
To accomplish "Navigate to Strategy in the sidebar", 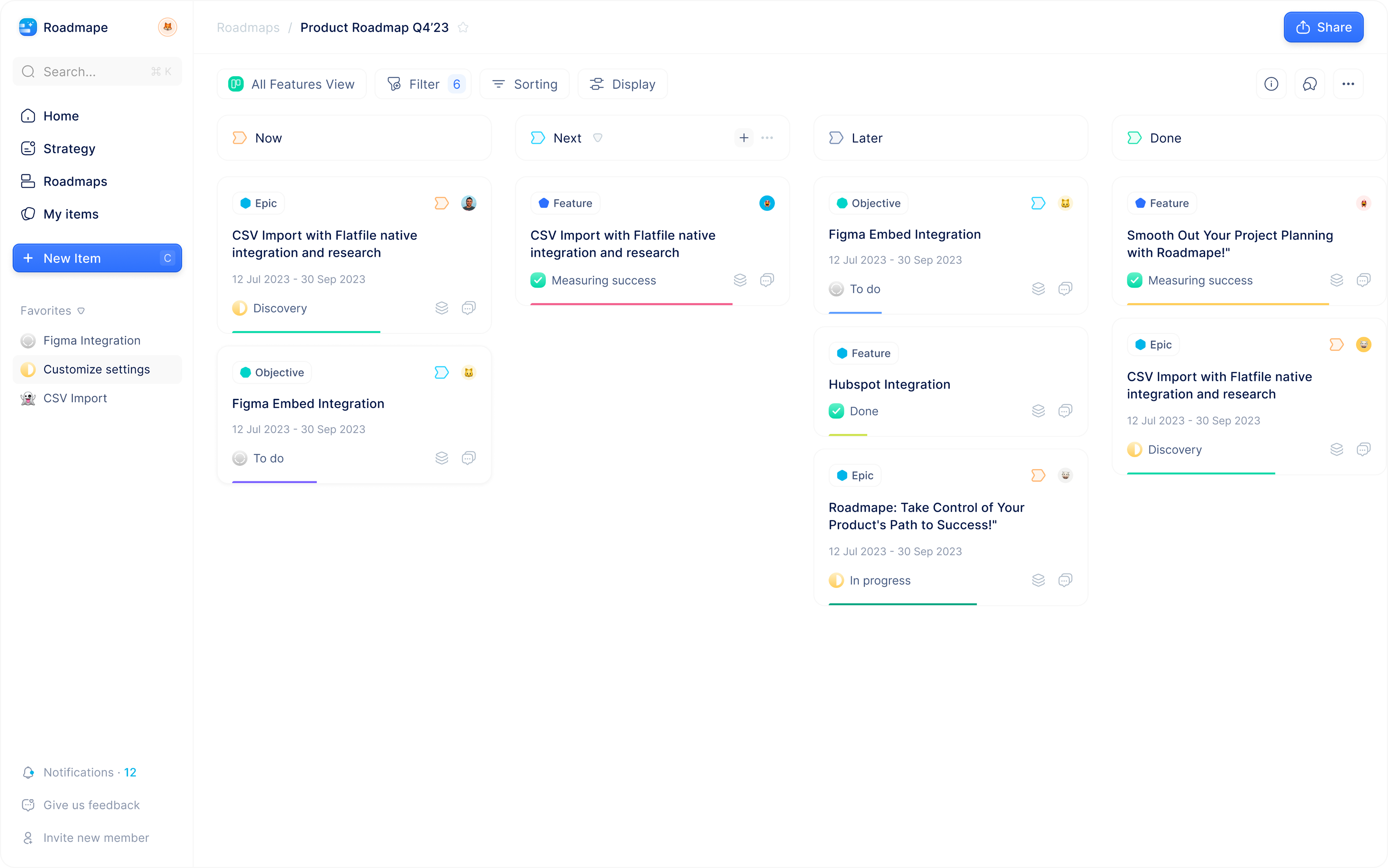I will pyautogui.click(x=69, y=148).
